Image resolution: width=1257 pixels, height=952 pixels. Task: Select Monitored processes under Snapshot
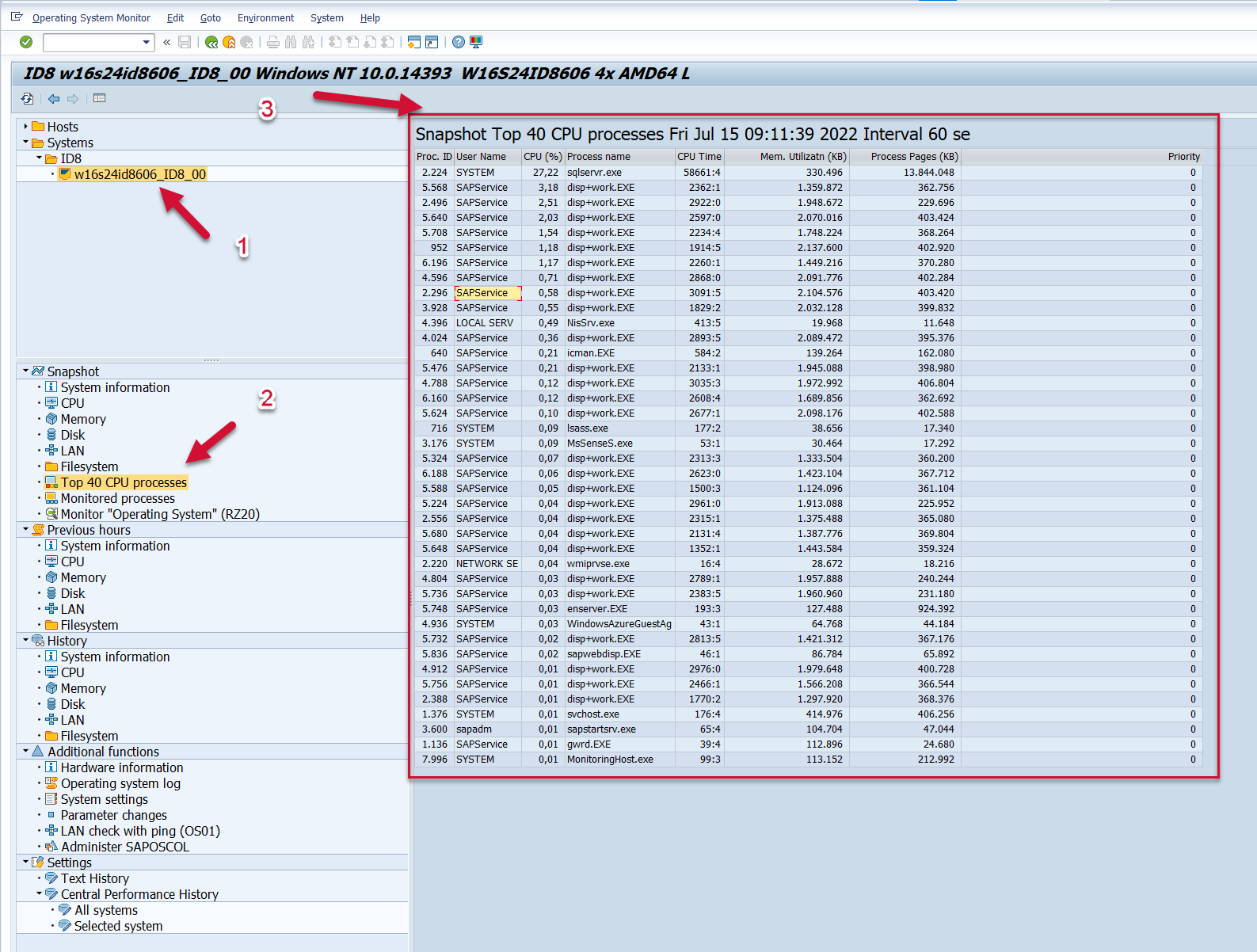click(117, 498)
